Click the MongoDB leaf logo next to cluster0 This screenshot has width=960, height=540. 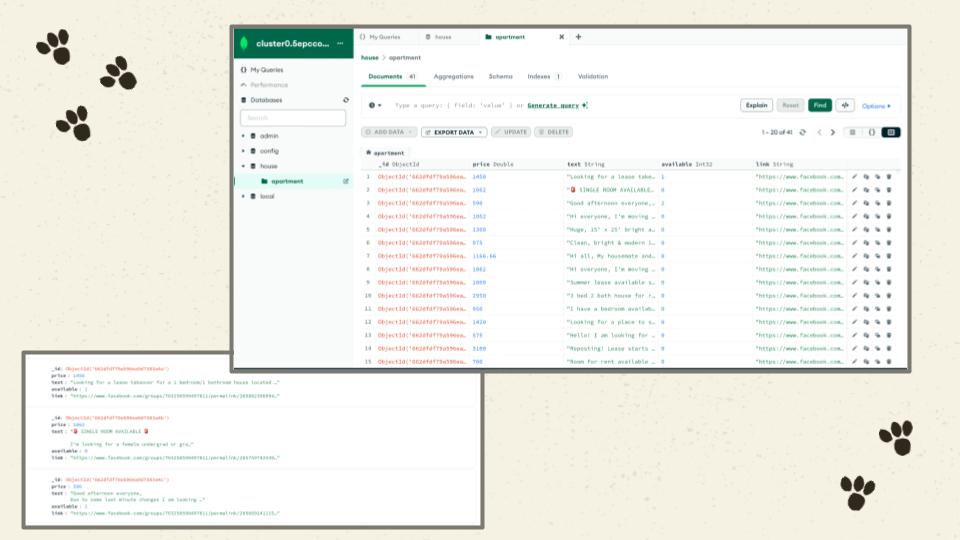pos(244,43)
